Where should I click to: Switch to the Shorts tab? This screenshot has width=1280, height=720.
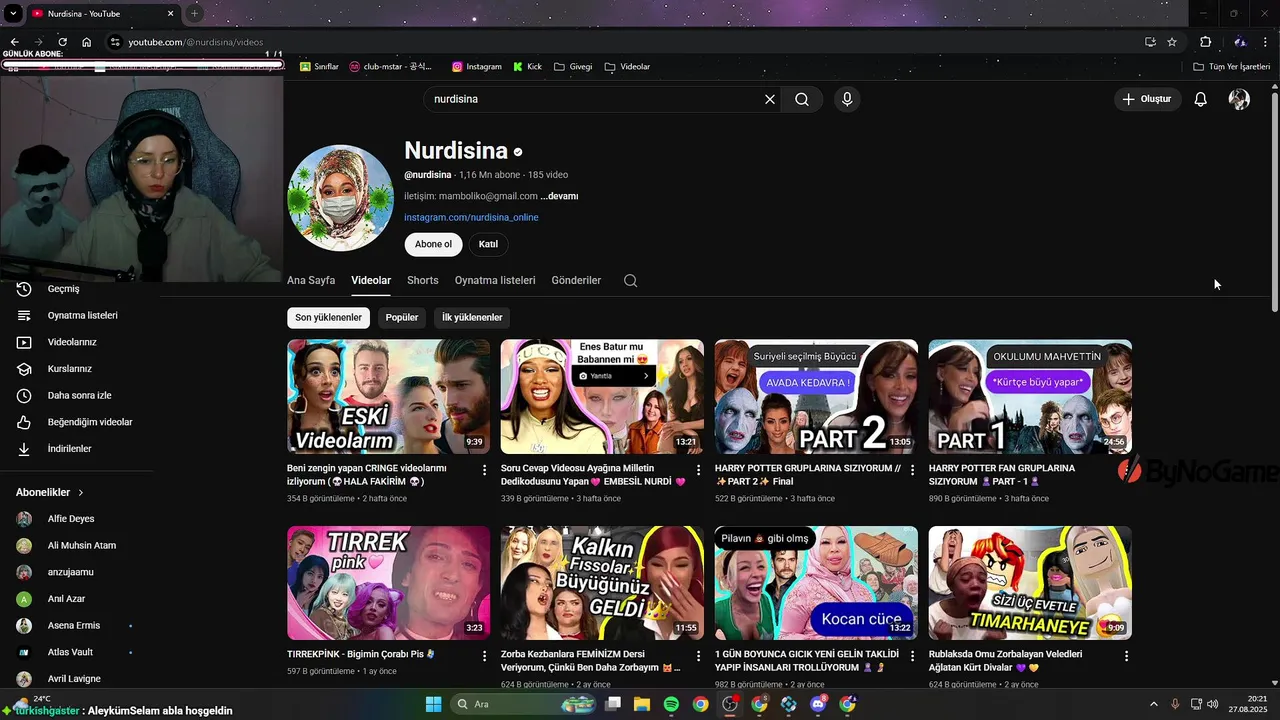click(423, 281)
